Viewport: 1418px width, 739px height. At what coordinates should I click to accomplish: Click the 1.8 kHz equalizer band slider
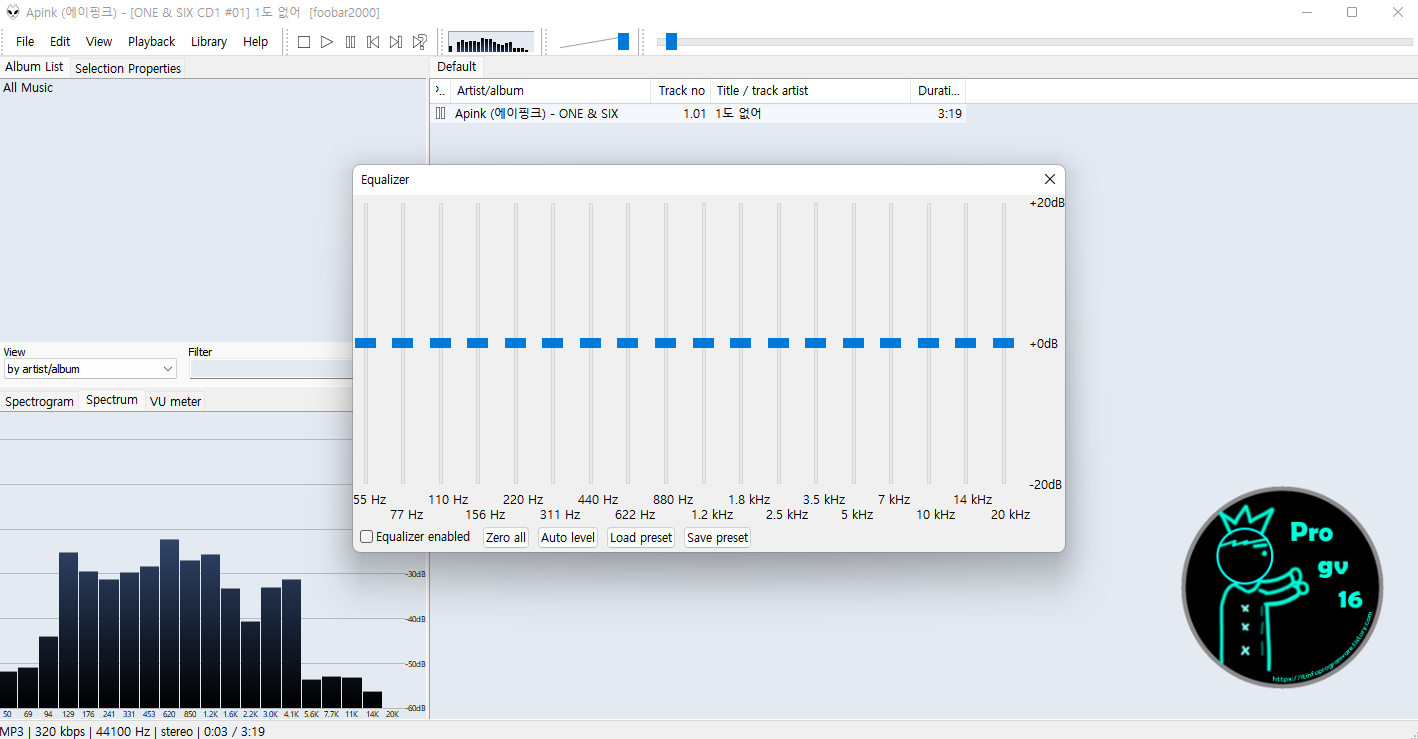click(741, 343)
